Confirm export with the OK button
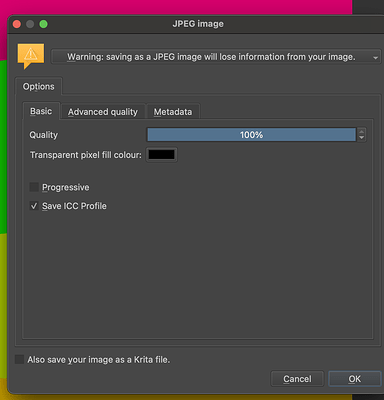 pyautogui.click(x=355, y=379)
